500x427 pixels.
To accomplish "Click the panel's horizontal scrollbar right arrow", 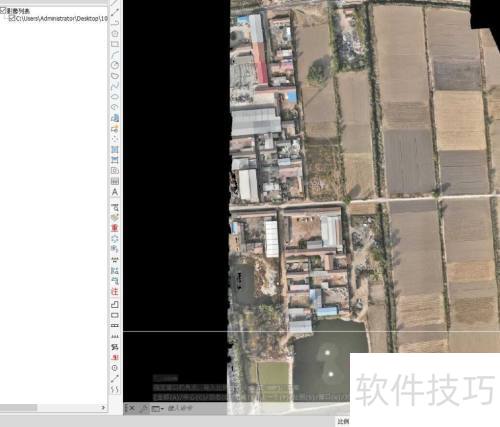I will [x=103, y=407].
